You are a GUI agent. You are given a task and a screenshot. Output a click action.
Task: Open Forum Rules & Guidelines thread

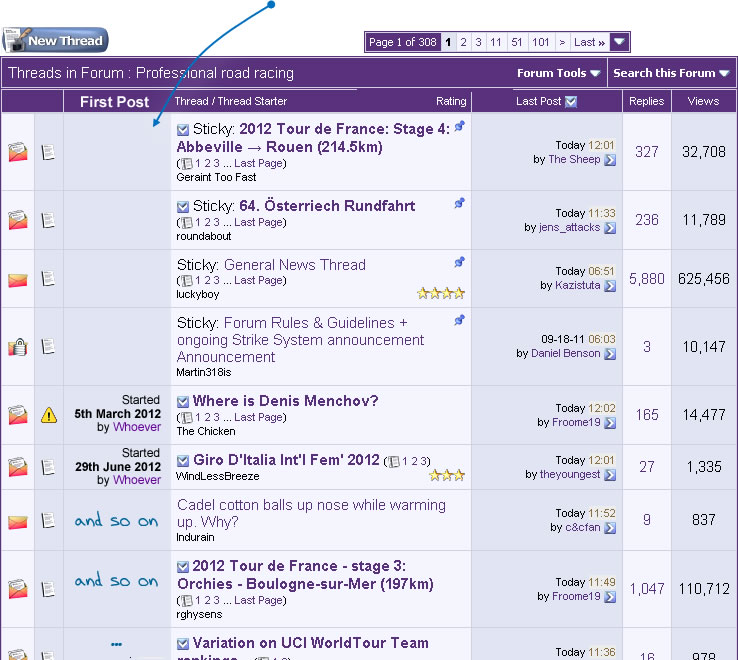300,339
